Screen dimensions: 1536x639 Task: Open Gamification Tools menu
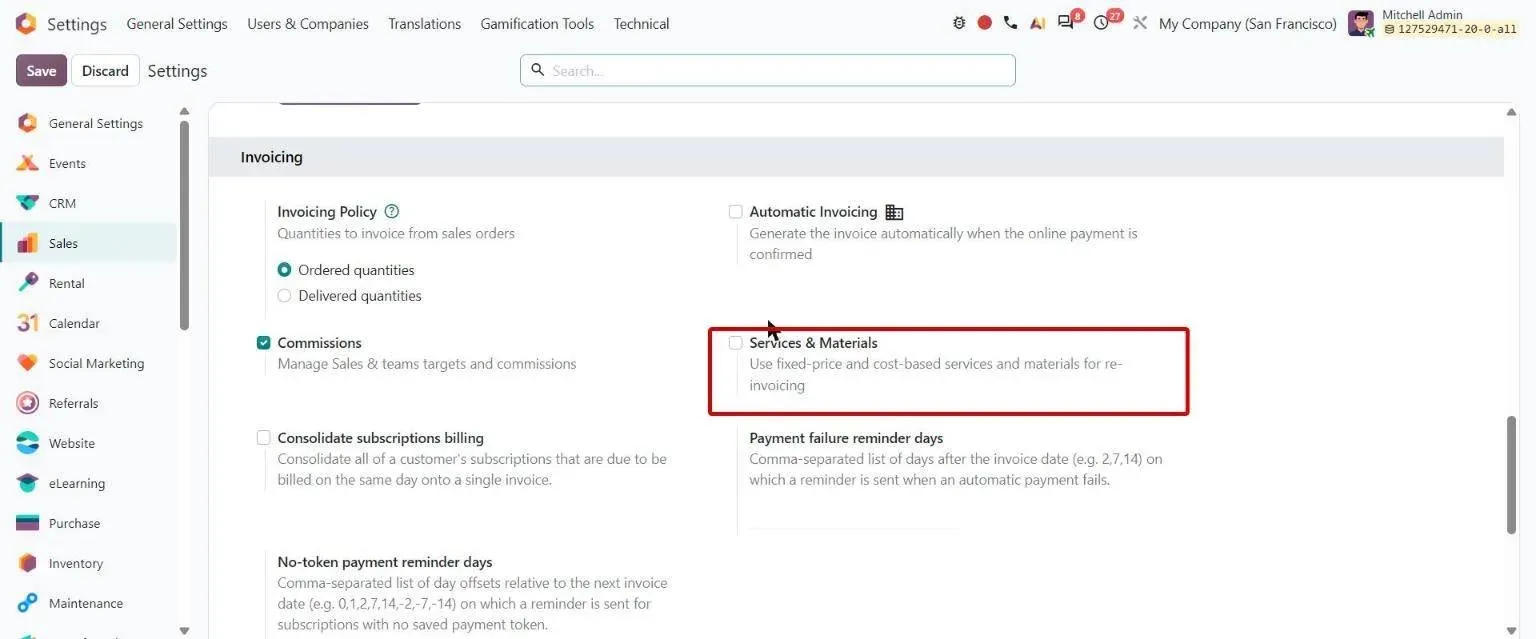click(x=537, y=23)
